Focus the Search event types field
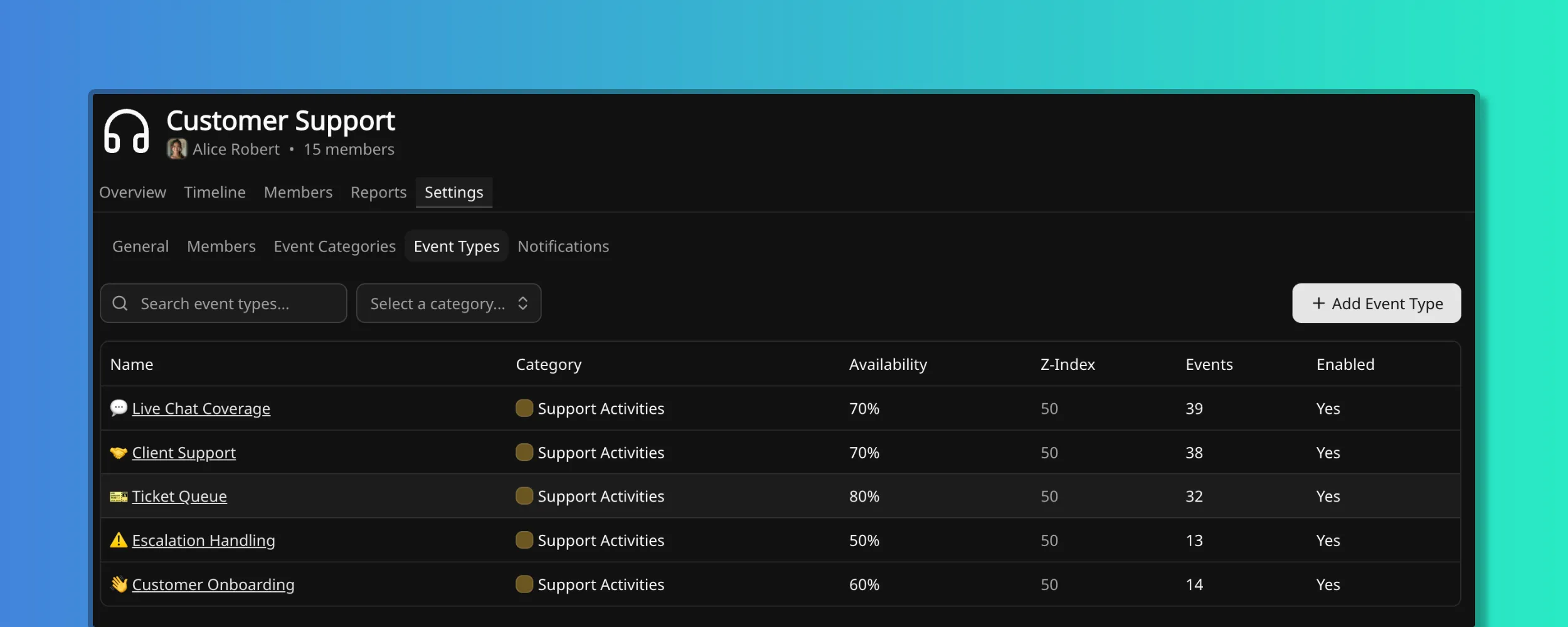The image size is (1568, 627). pyautogui.click(x=223, y=303)
